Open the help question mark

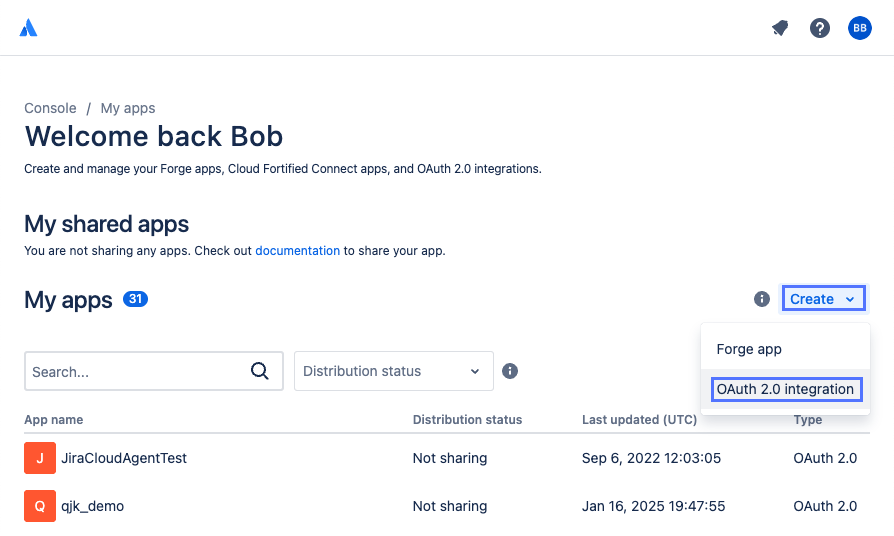click(820, 28)
